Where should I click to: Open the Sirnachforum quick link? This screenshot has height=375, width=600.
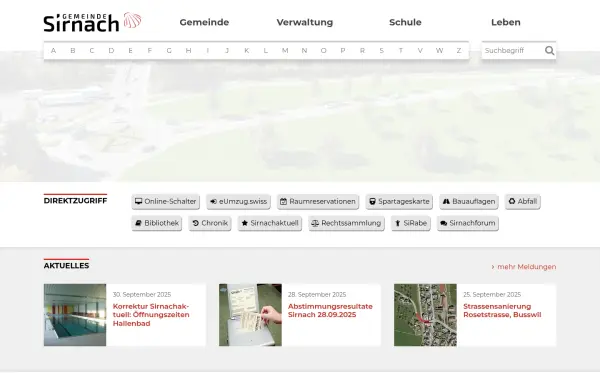coord(468,223)
